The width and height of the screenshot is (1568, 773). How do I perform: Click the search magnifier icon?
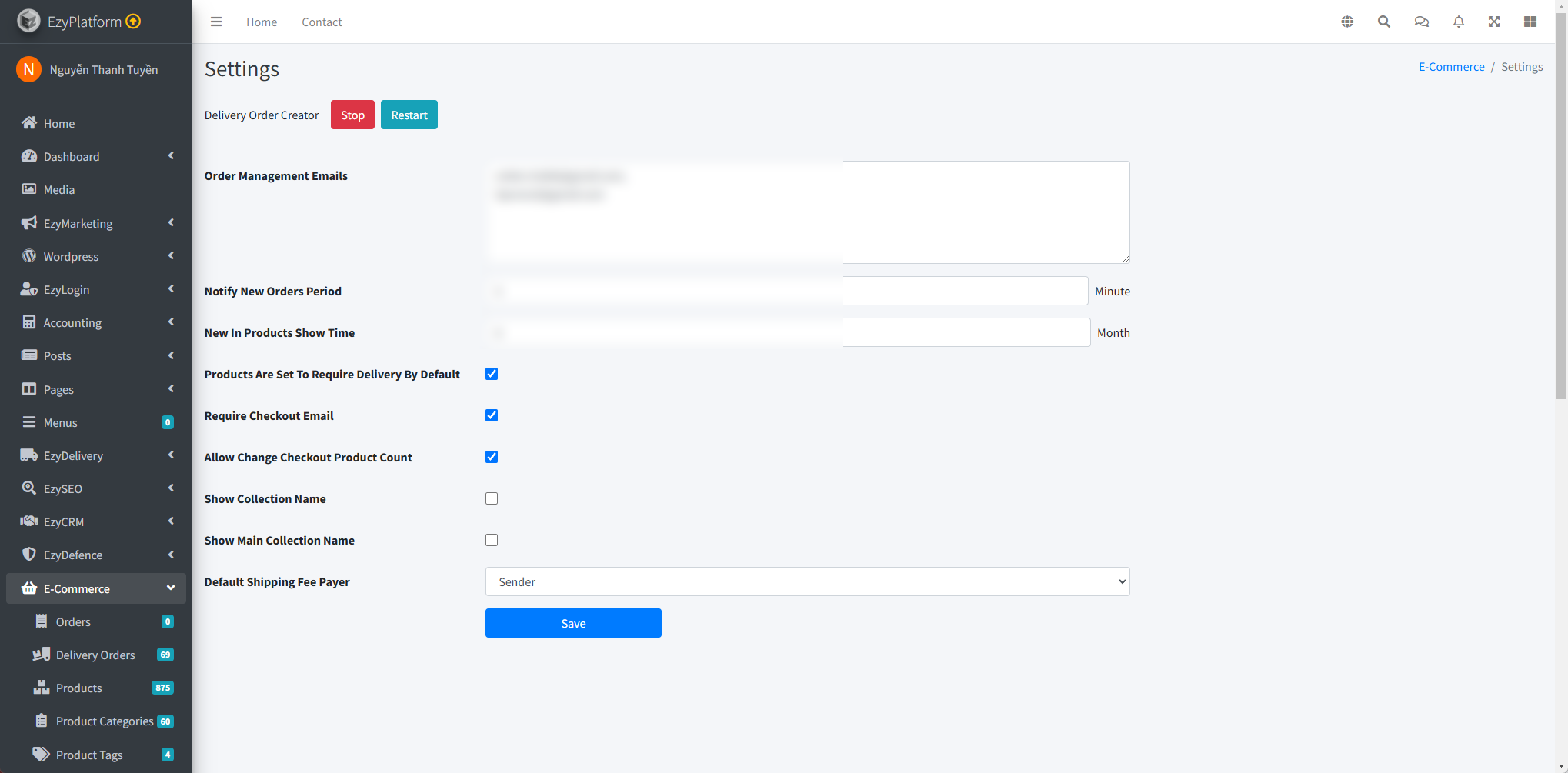1383,22
